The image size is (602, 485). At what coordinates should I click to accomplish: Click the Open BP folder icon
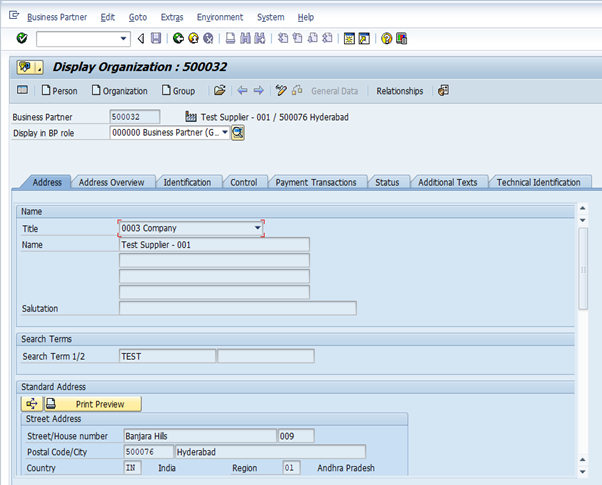(x=219, y=91)
